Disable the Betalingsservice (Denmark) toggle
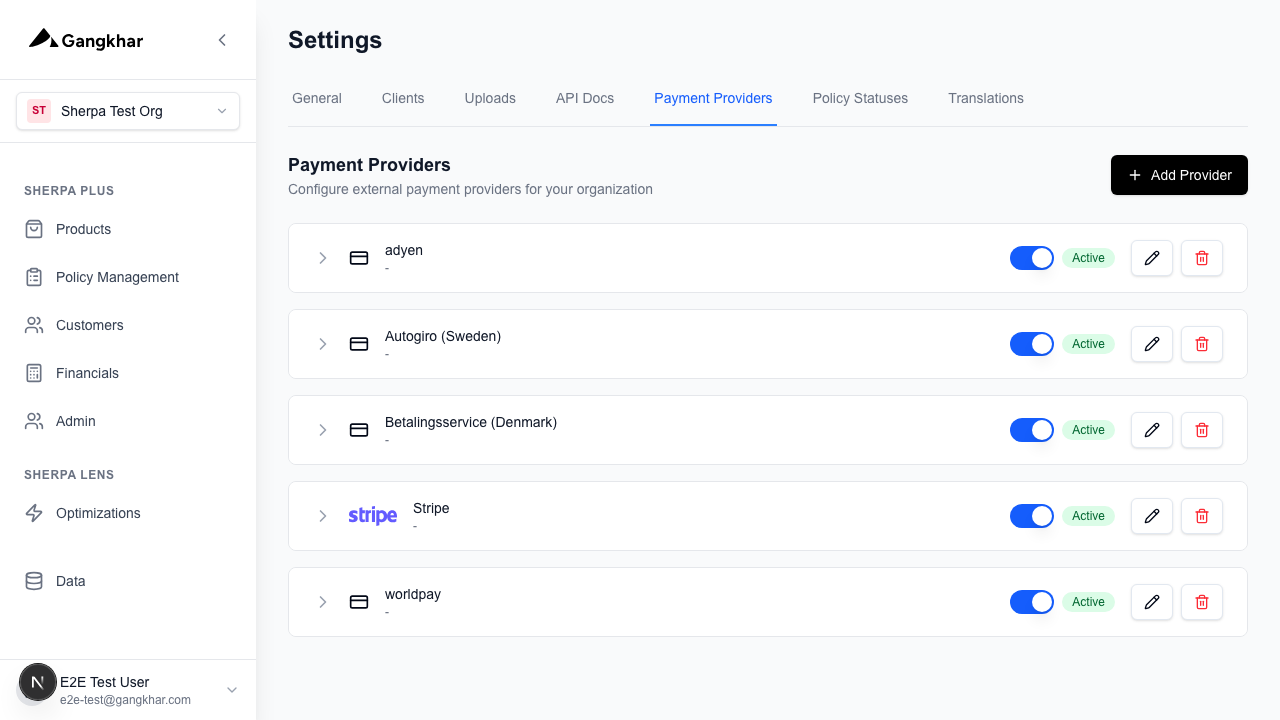This screenshot has height=720, width=1280. [1032, 430]
